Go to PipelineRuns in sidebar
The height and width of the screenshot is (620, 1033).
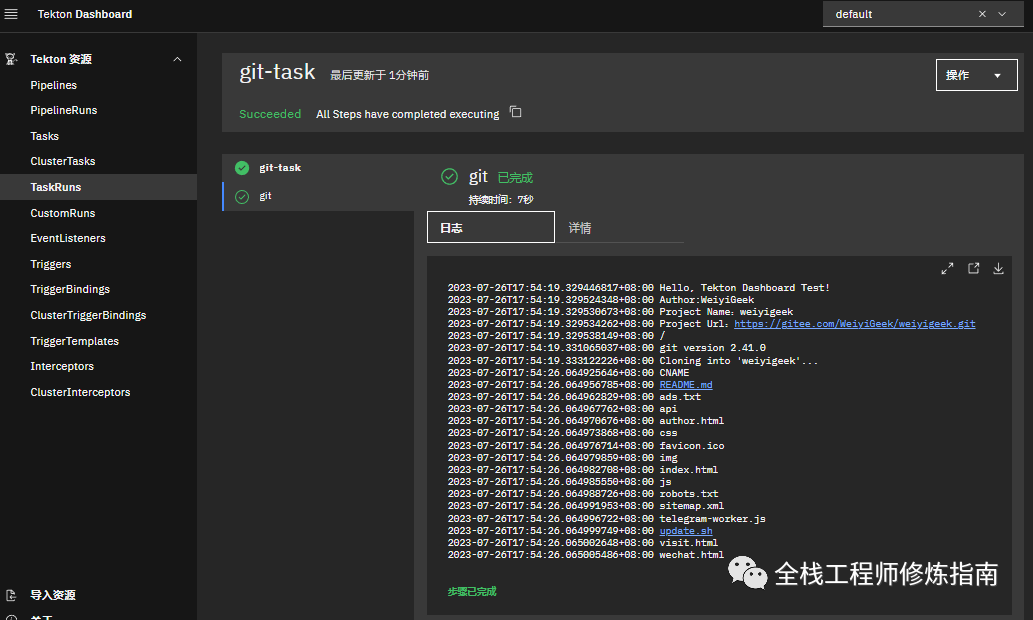click(x=63, y=110)
